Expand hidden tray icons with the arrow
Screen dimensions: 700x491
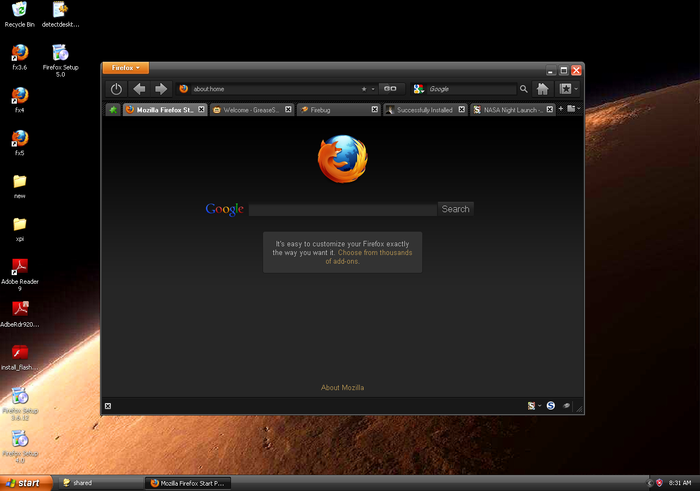point(650,483)
